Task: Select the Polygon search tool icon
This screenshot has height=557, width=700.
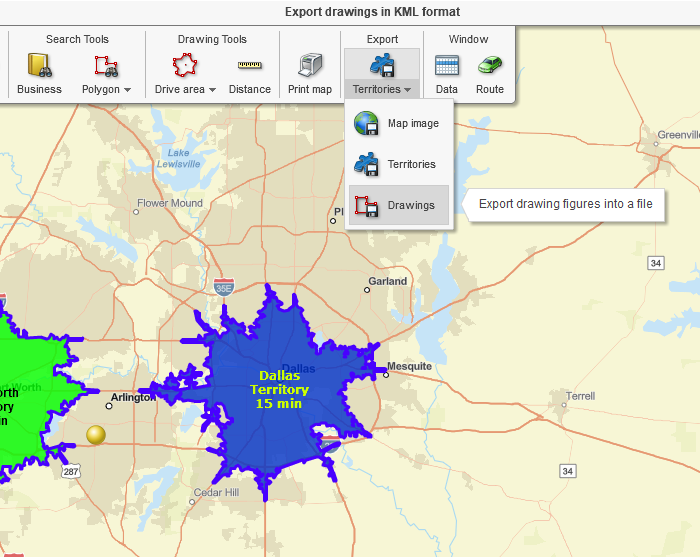Action: pyautogui.click(x=106, y=66)
